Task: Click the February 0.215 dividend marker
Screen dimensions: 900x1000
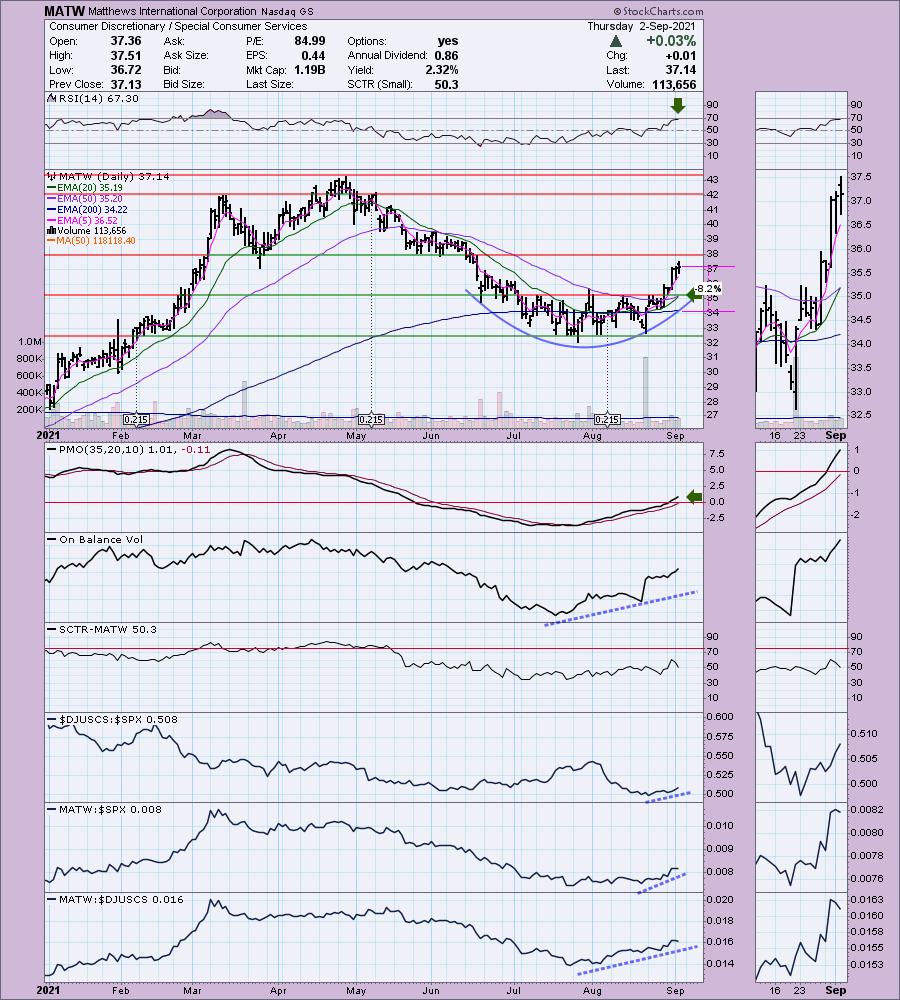Action: 136,420
